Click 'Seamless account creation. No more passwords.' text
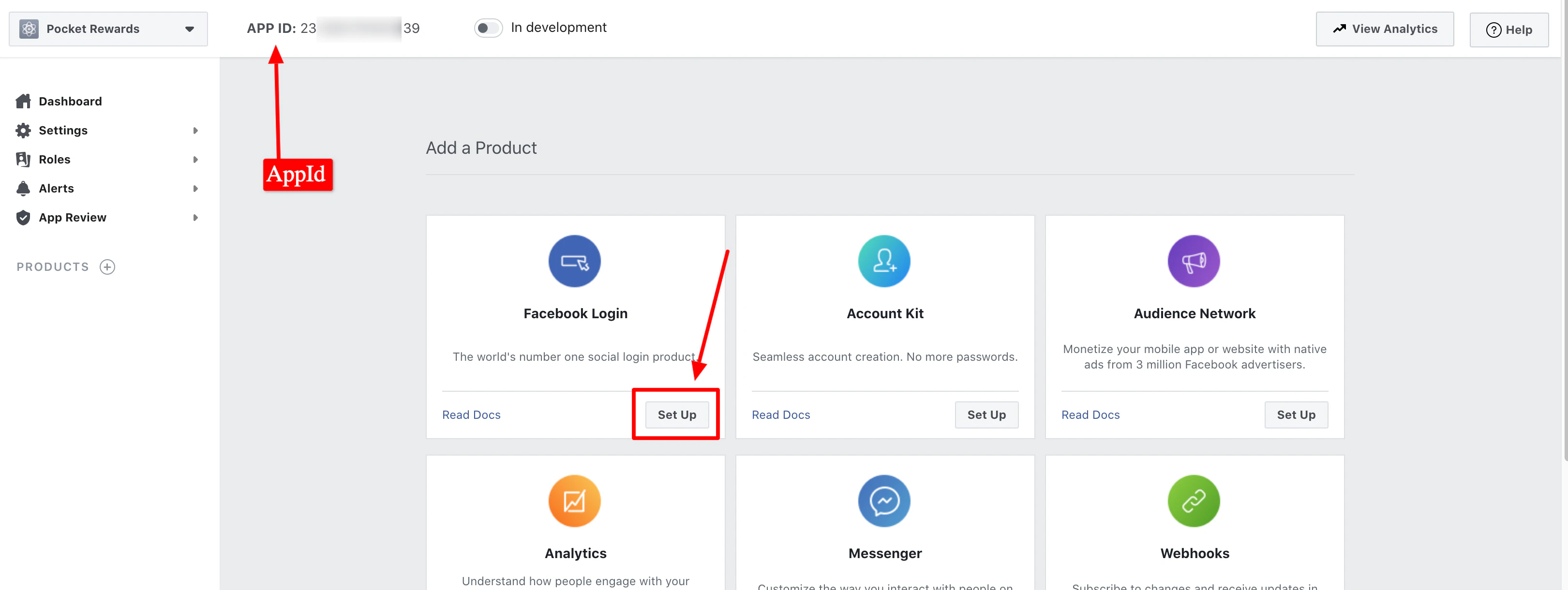Screen dimensions: 1568x590 [884, 357]
